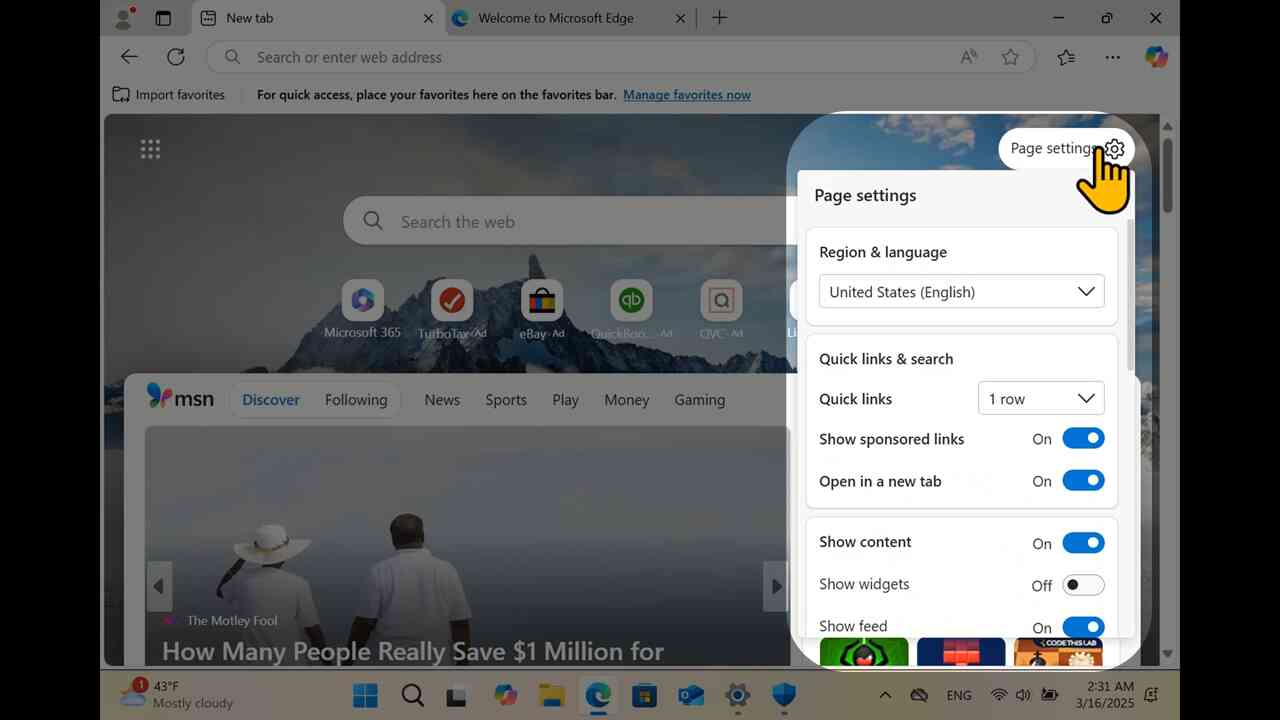Enable the Show widgets toggle

pos(1083,585)
